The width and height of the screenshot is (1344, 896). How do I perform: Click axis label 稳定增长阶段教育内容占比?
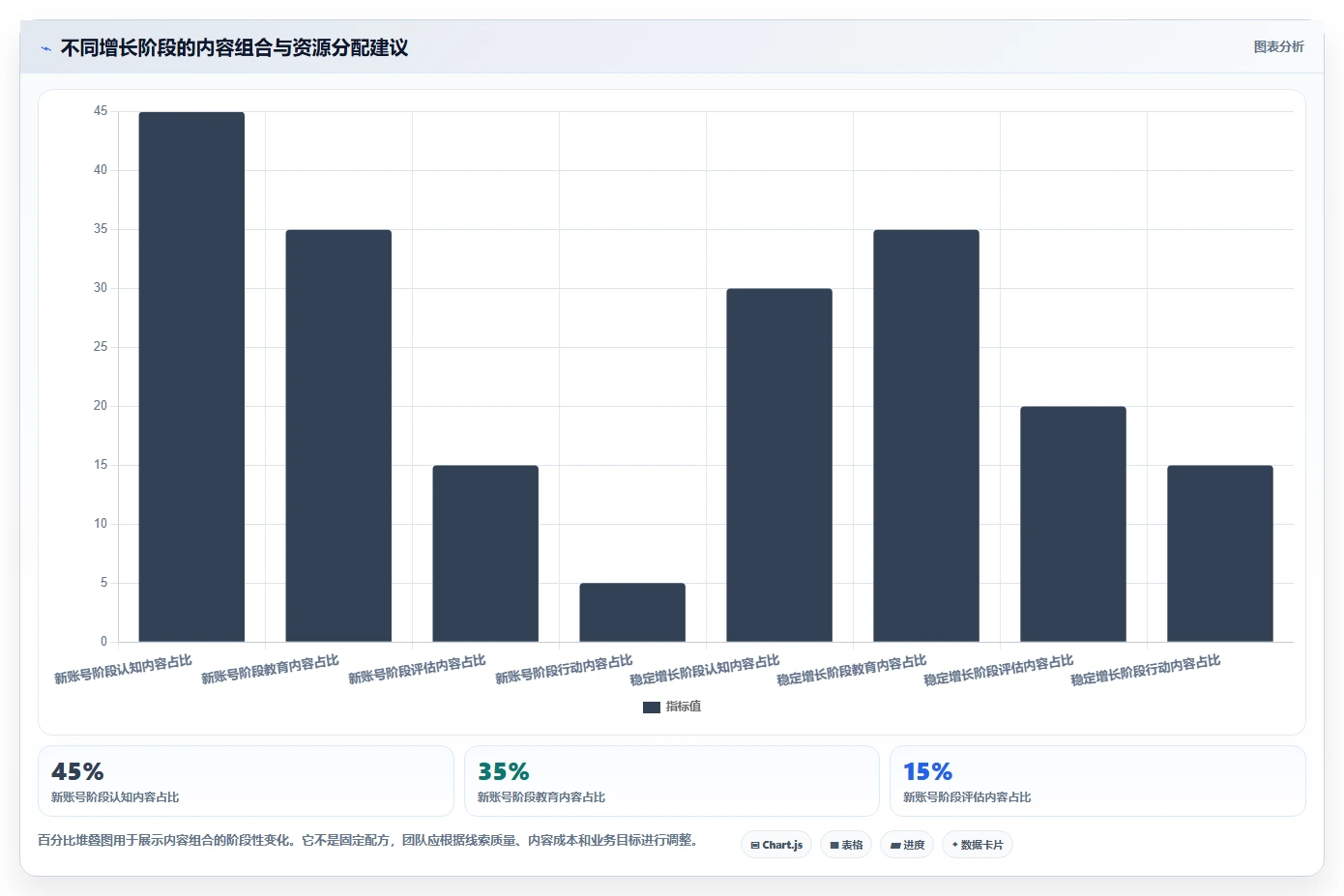tap(851, 670)
